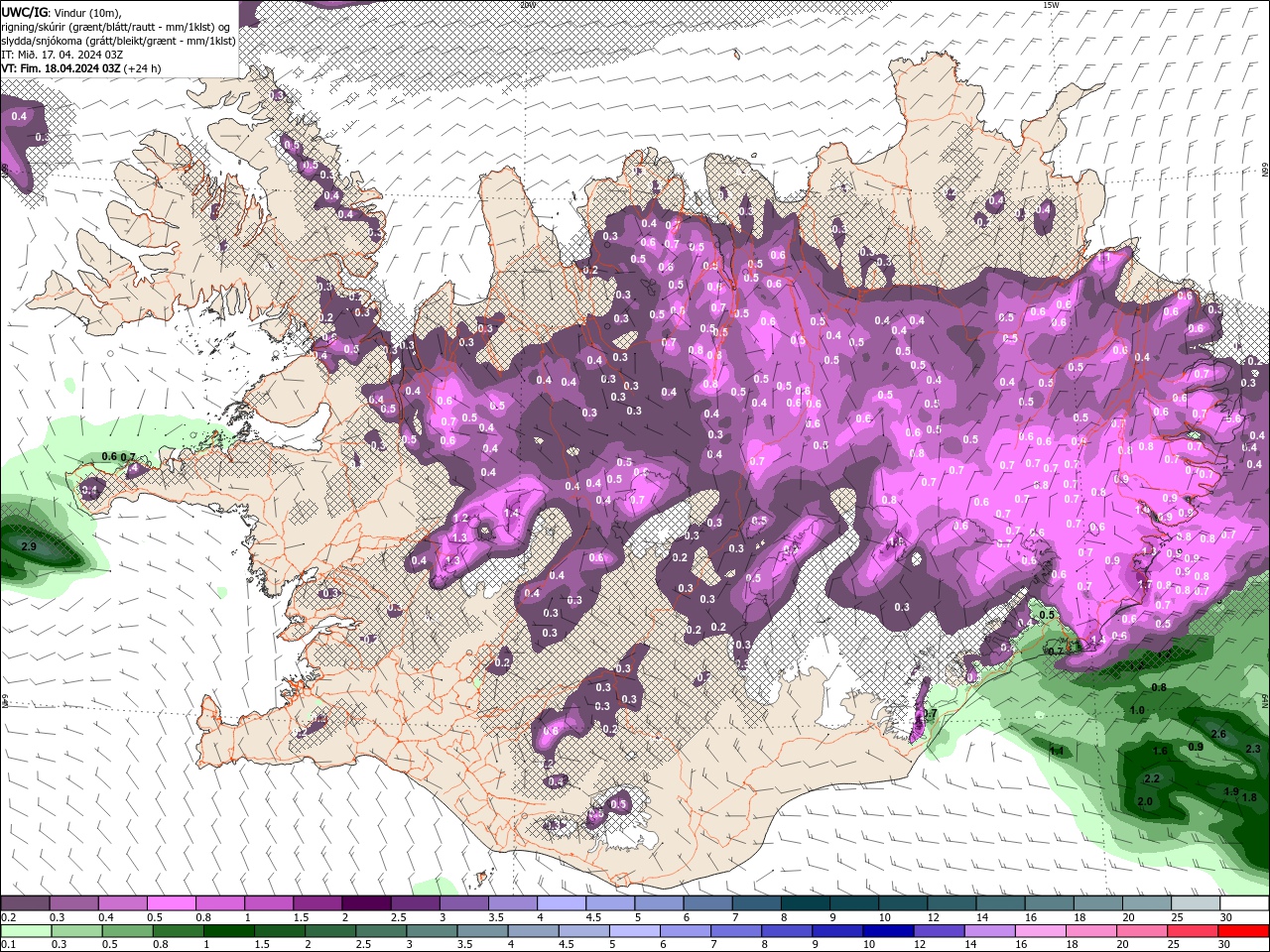Click the '1.8' rain value near the bottom right

click(1249, 796)
